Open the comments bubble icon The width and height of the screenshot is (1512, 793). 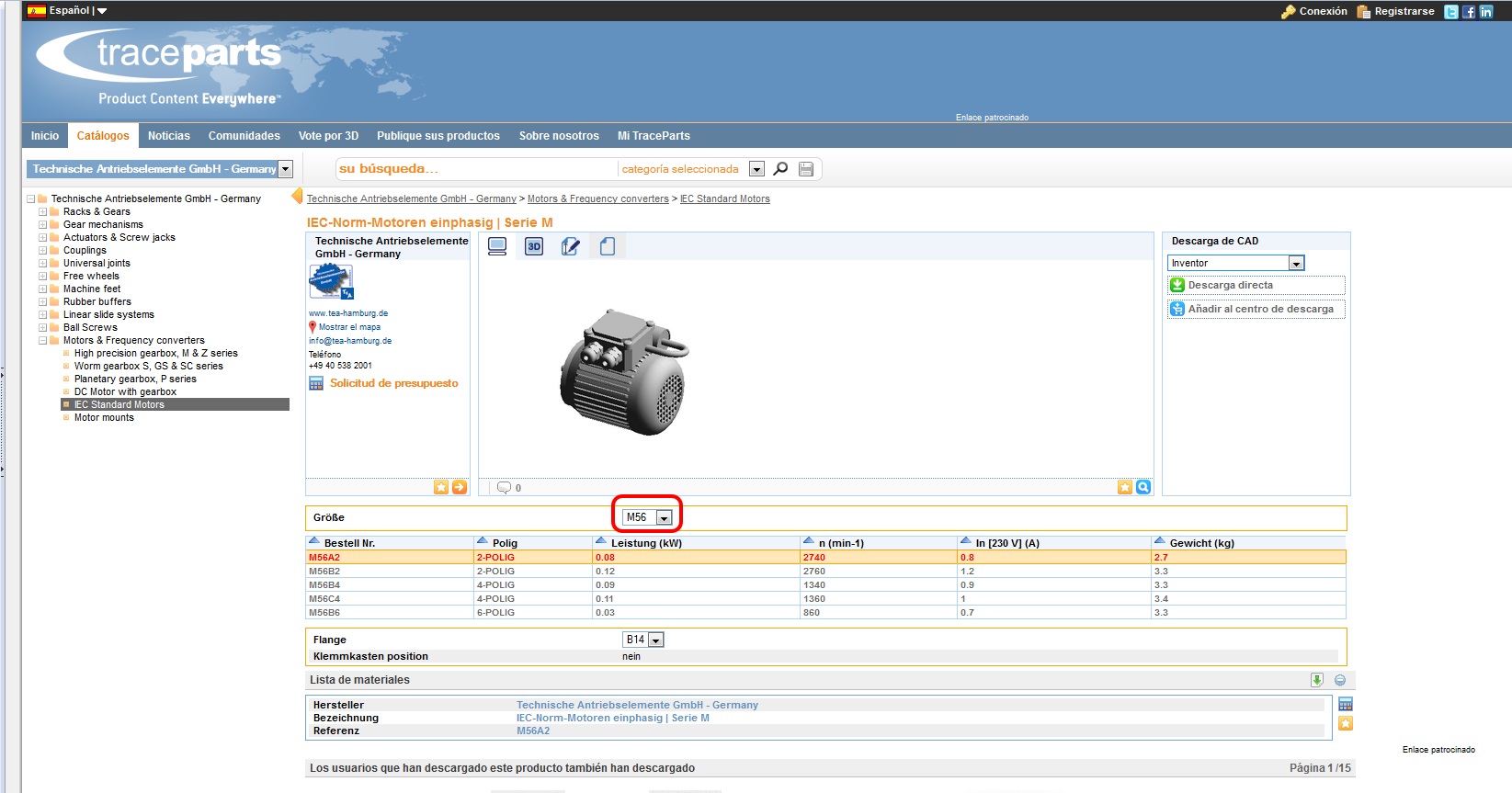[x=504, y=487]
